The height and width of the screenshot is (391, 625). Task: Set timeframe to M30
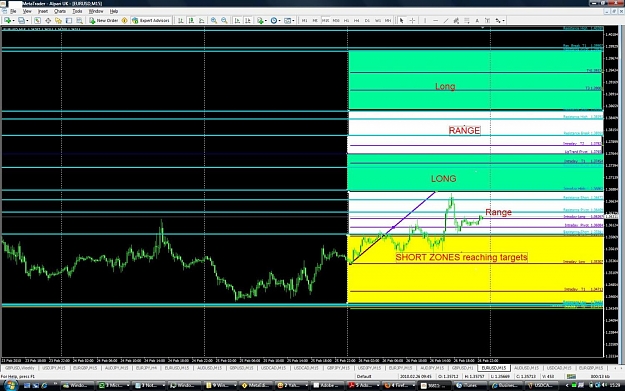(336, 20)
